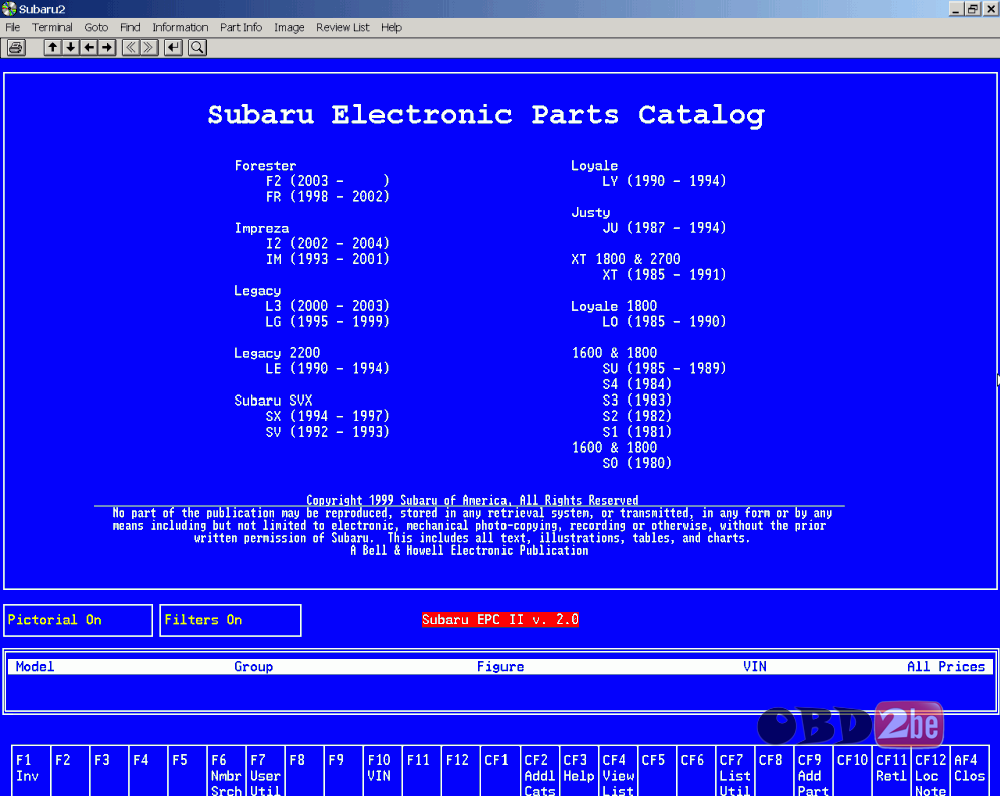This screenshot has width=1000, height=796.
Task: Click the F10 VIN function key
Action: tap(382, 770)
